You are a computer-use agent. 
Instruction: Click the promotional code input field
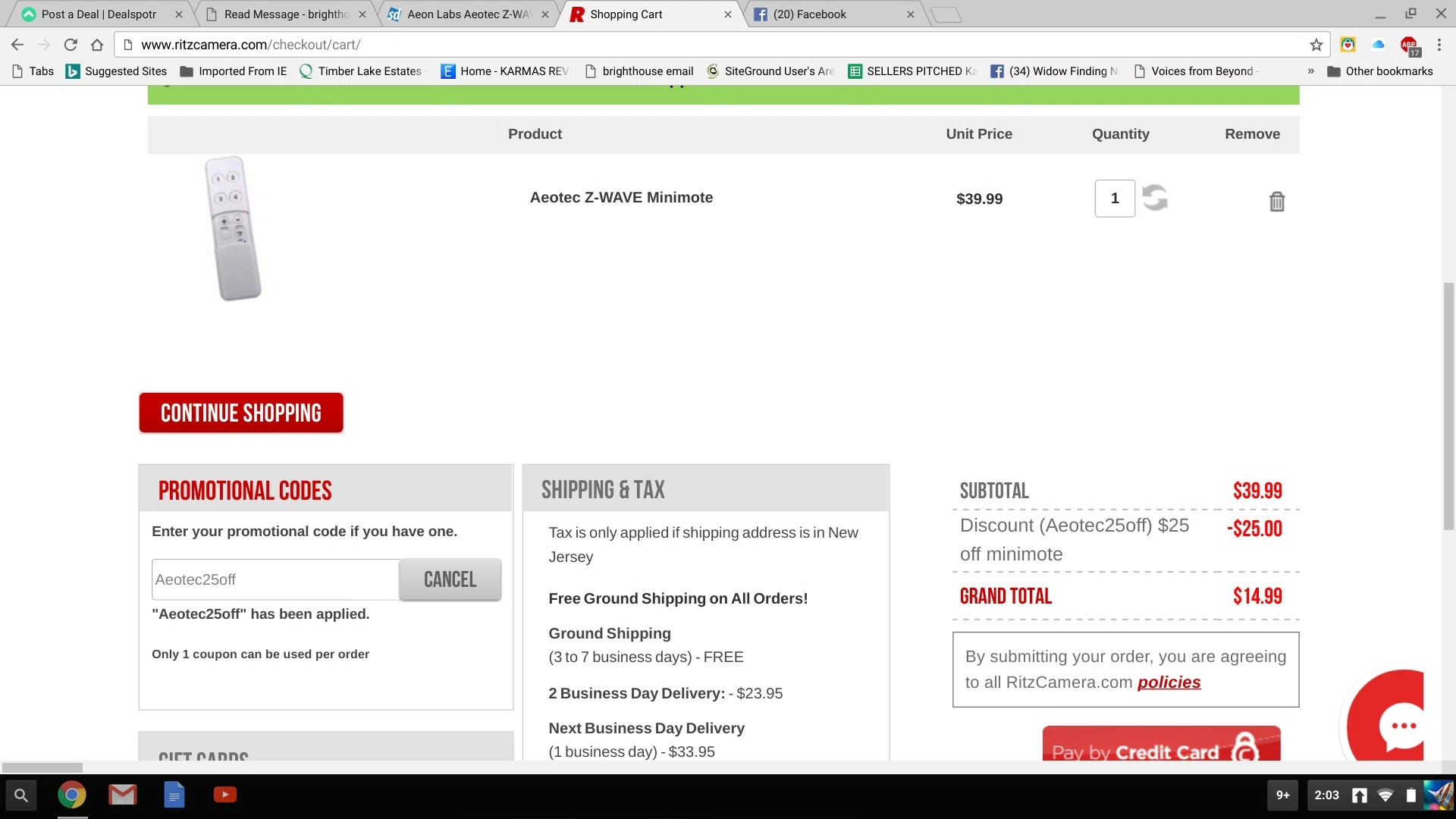tap(275, 579)
